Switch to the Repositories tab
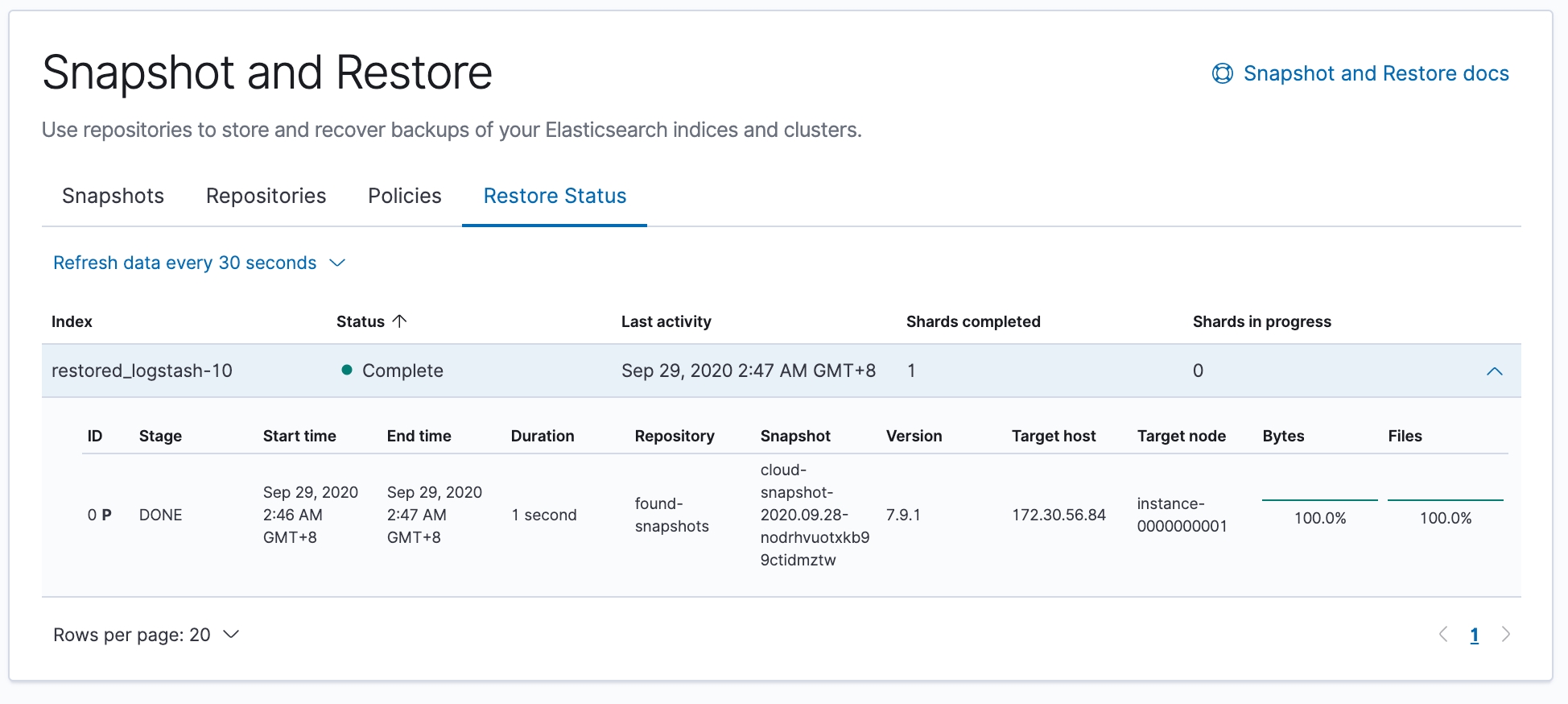The image size is (1568, 704). 266,196
